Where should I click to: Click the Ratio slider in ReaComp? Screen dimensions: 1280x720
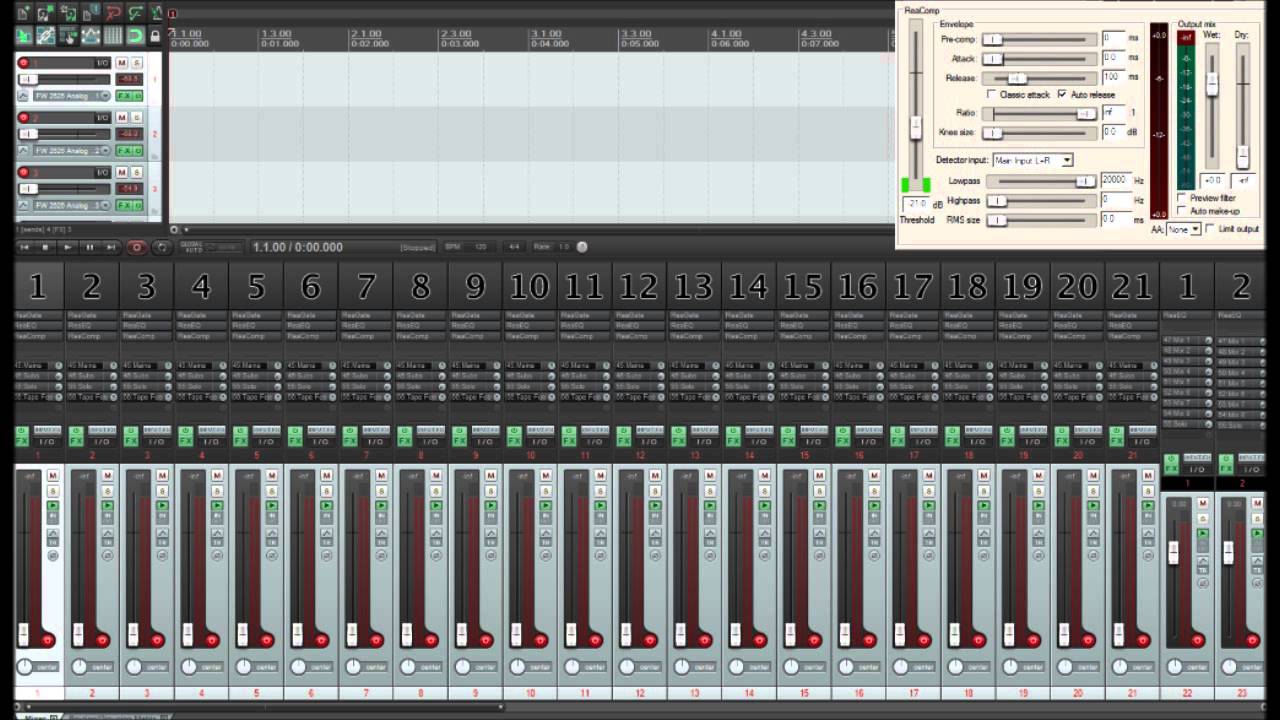(1040, 113)
